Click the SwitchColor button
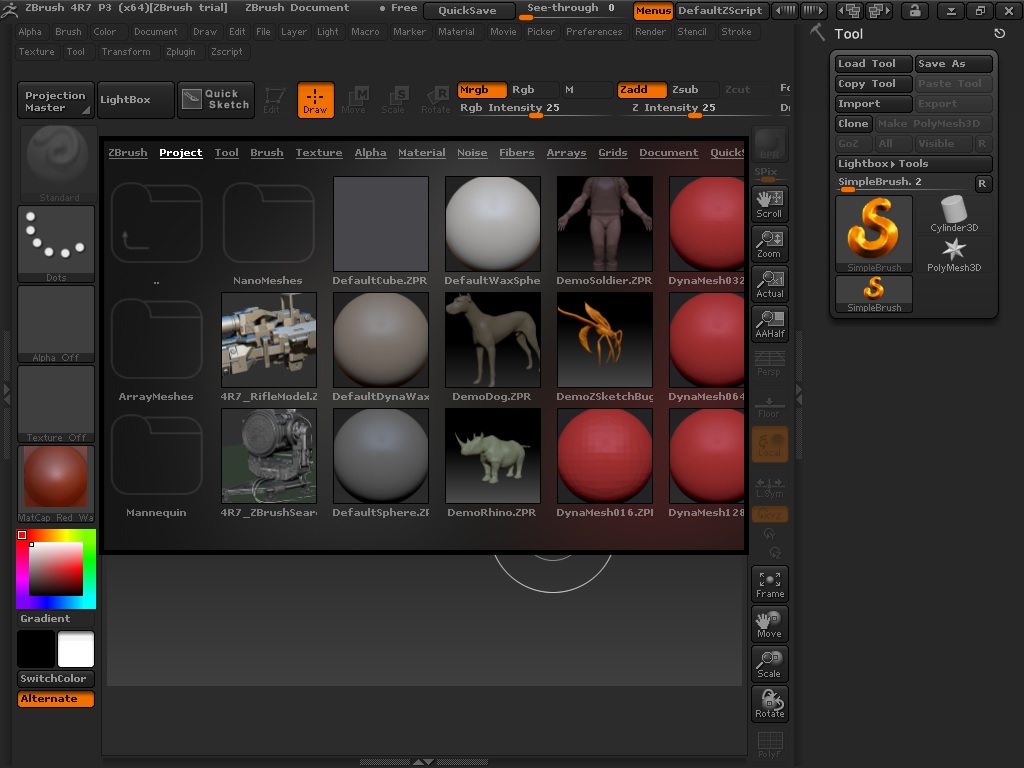This screenshot has height=768, width=1024. pyautogui.click(x=56, y=679)
